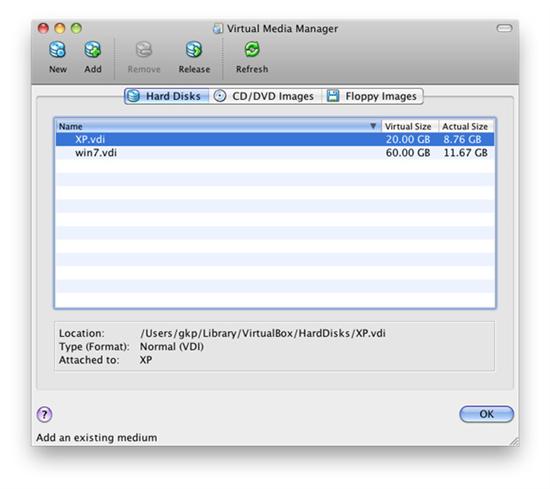
Task: Select the win7.vdi disk row
Action: (275, 153)
